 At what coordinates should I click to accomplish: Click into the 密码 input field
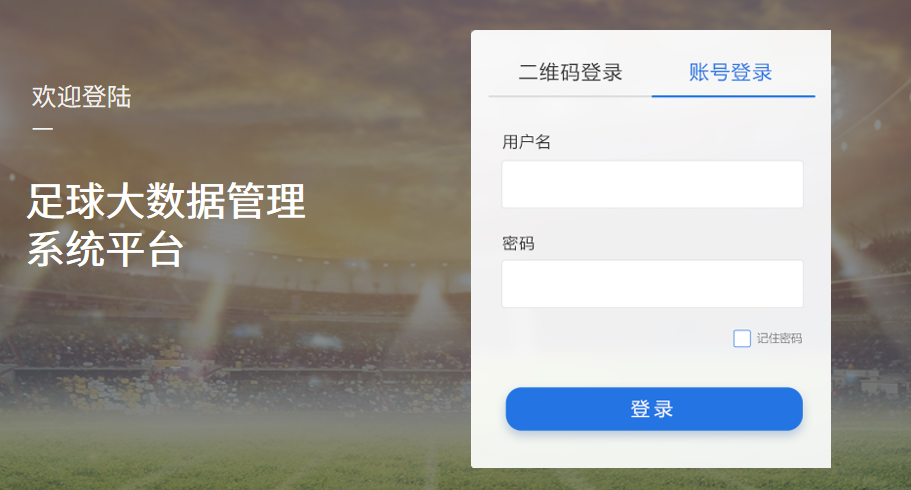pos(652,284)
